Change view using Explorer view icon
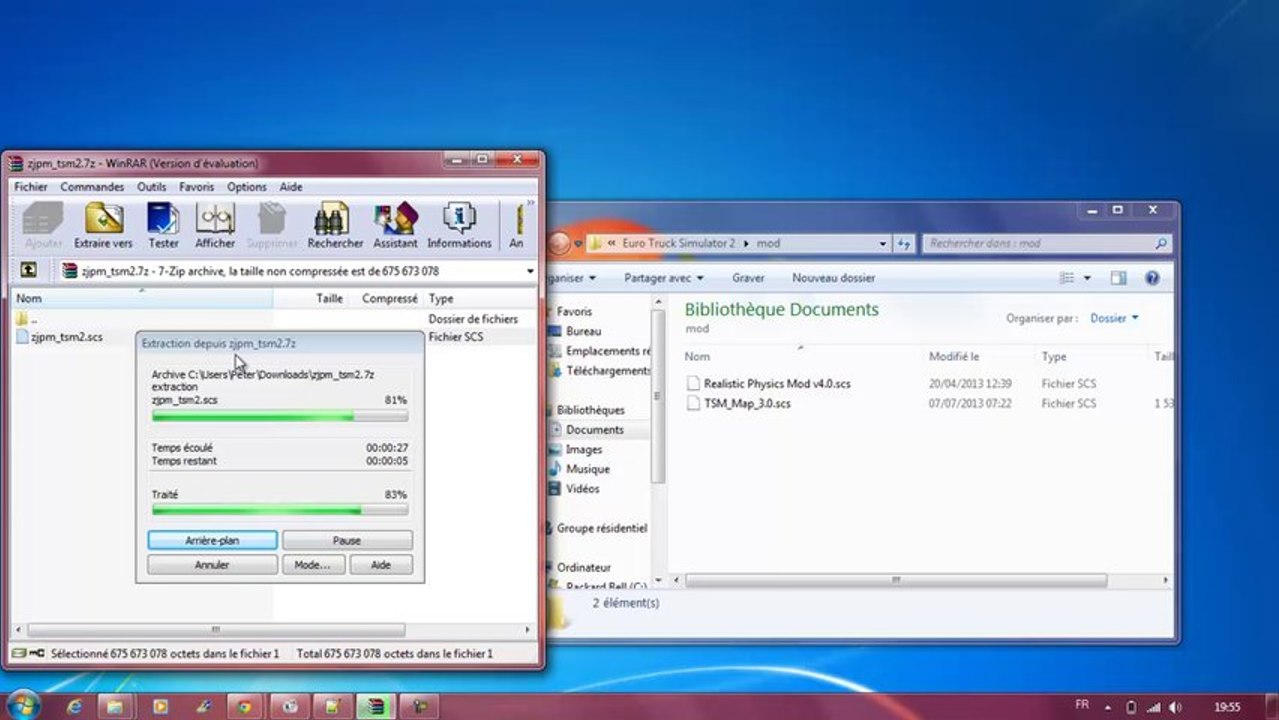 click(1067, 278)
